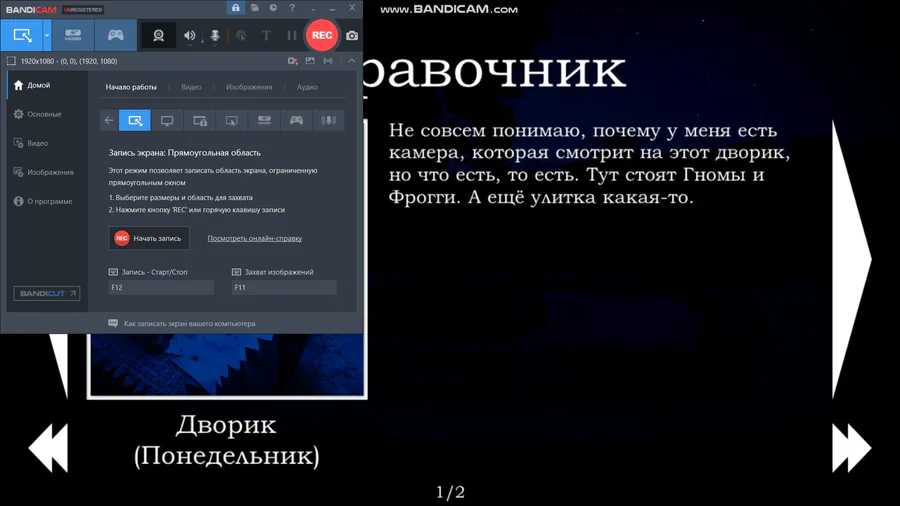Click the pause recording icon
The width and height of the screenshot is (900, 506).
point(292,36)
